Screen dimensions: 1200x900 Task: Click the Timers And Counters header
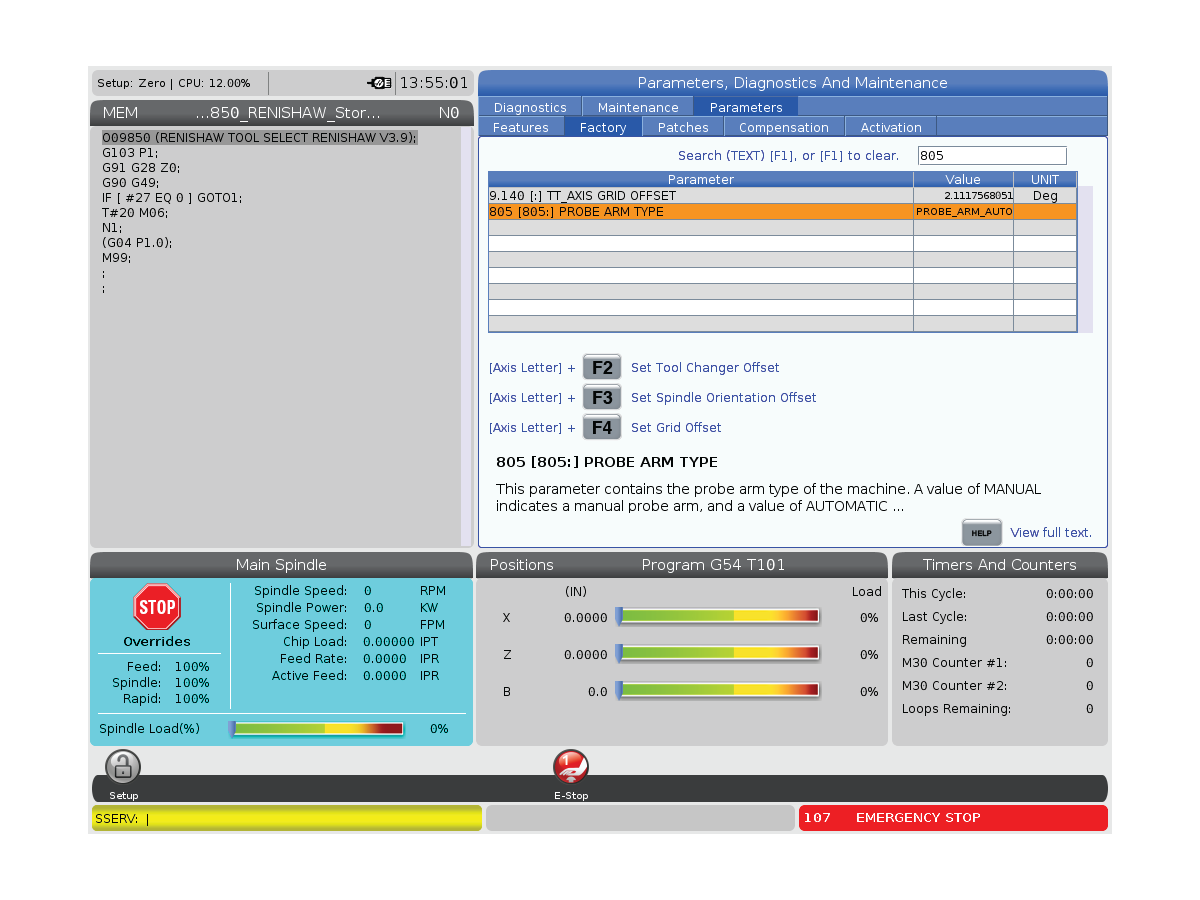tap(999, 565)
